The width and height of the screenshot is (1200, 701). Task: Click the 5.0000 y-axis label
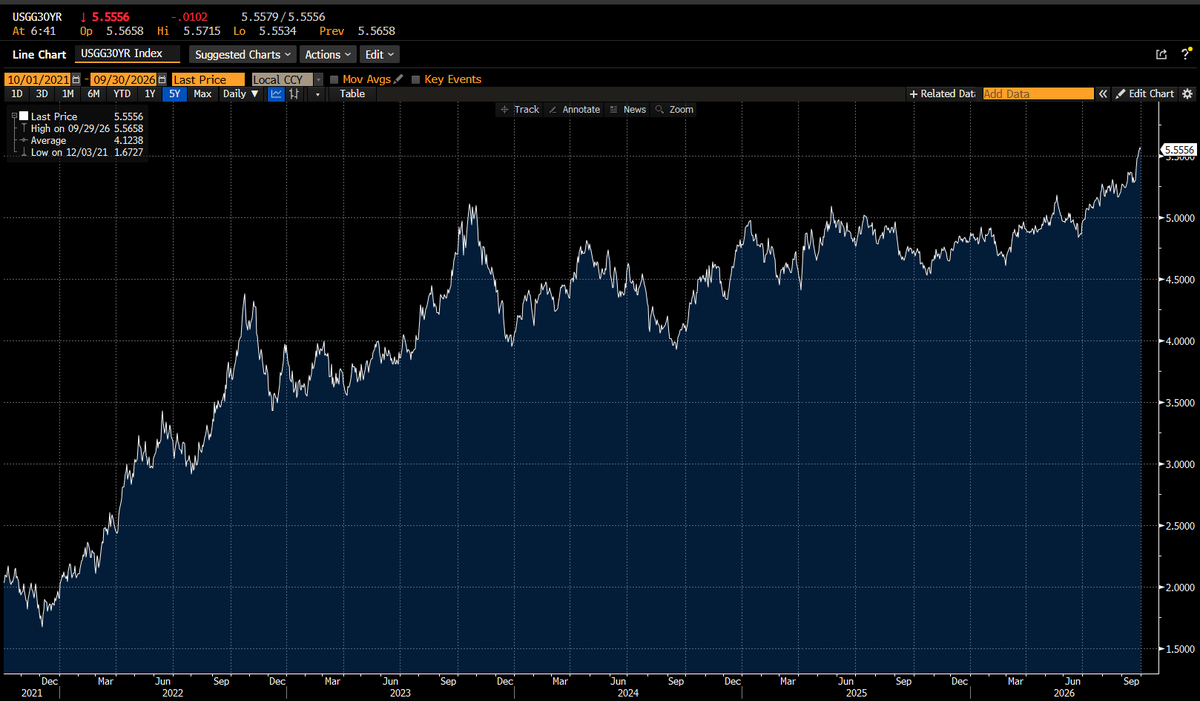1179,218
